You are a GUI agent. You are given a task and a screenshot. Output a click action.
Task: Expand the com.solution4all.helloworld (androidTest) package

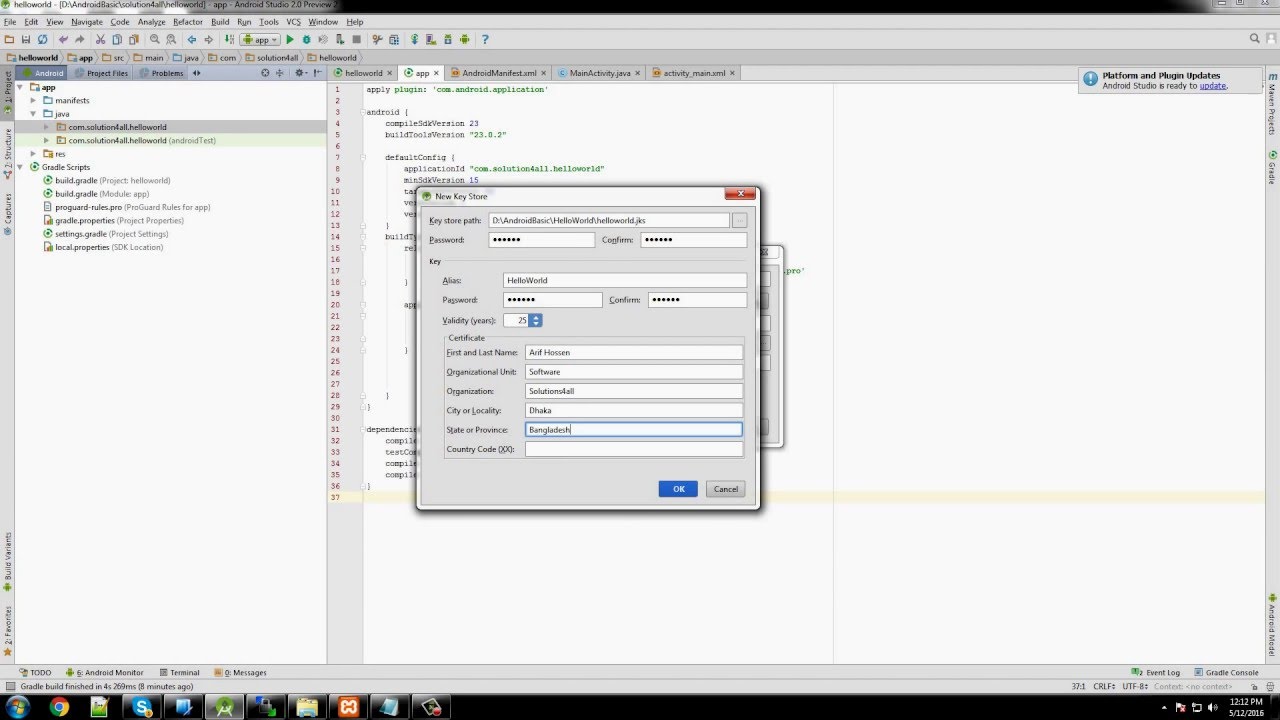coord(46,140)
